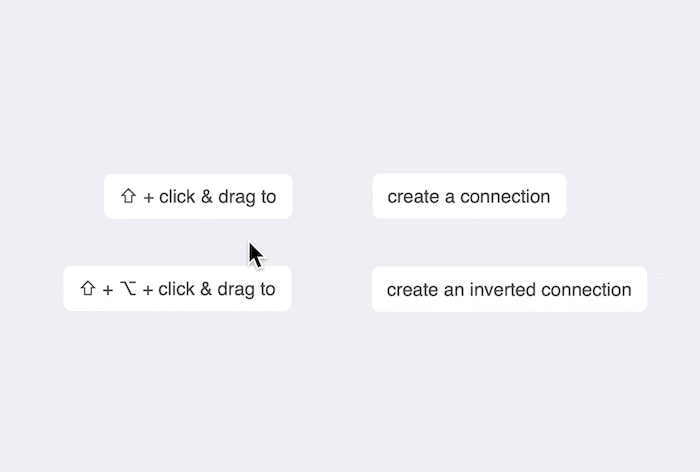Click "create" in the "create a connection" label

413,197
